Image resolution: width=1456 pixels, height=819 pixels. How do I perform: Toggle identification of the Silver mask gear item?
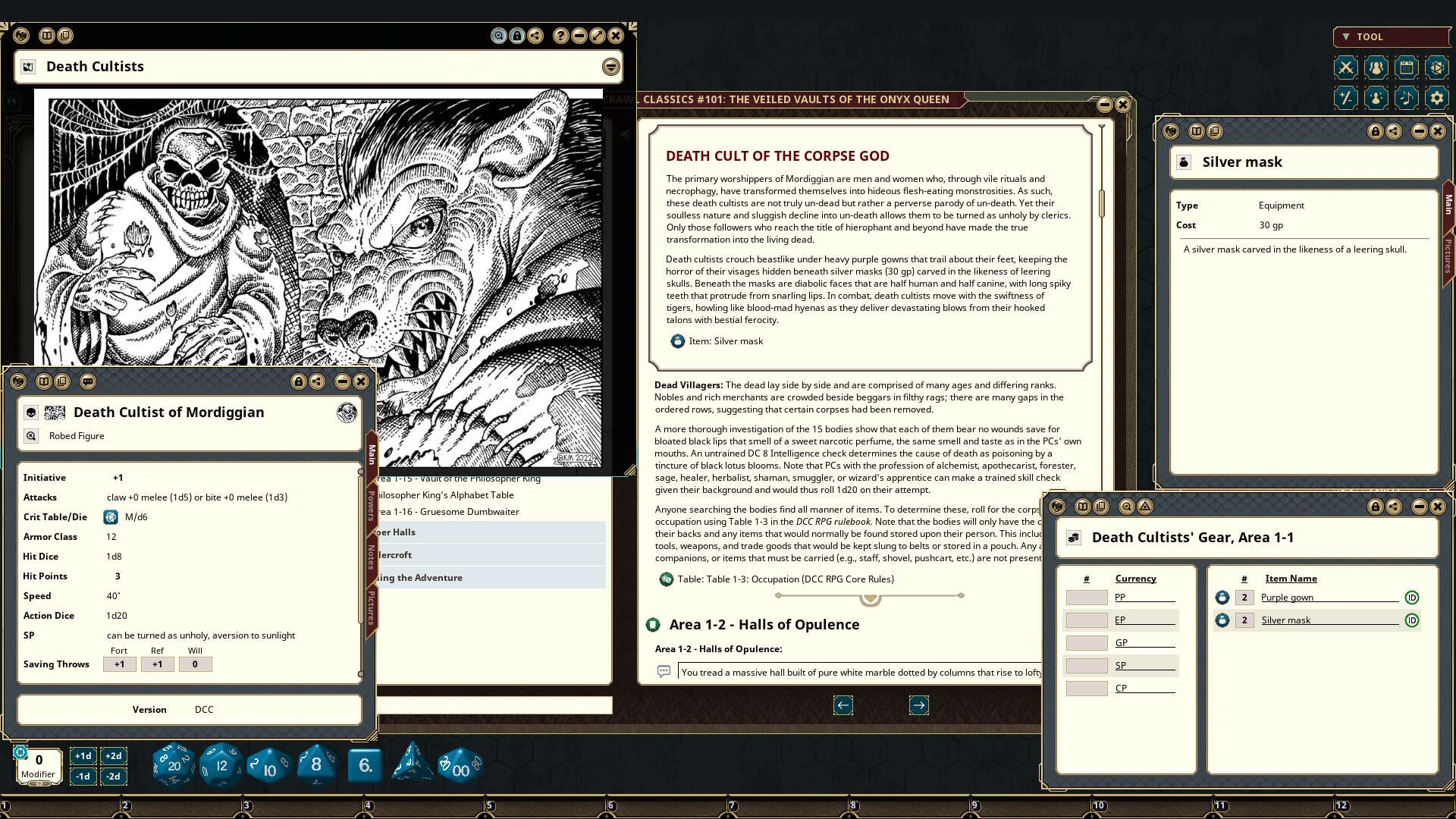pos(1412,620)
